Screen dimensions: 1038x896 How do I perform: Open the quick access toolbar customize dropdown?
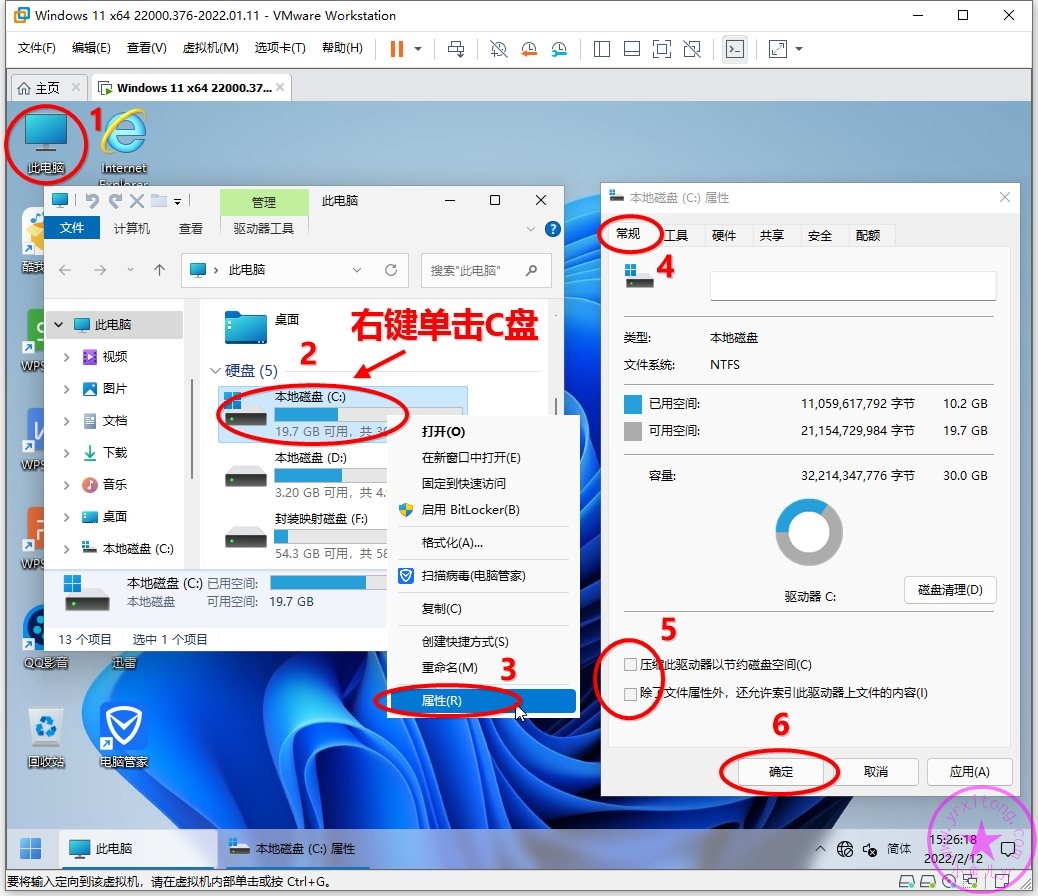coord(177,201)
